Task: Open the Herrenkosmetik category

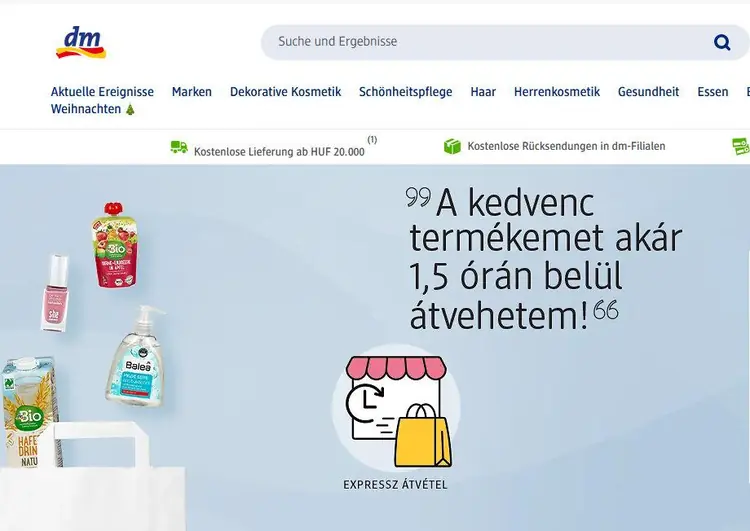Action: click(x=557, y=91)
